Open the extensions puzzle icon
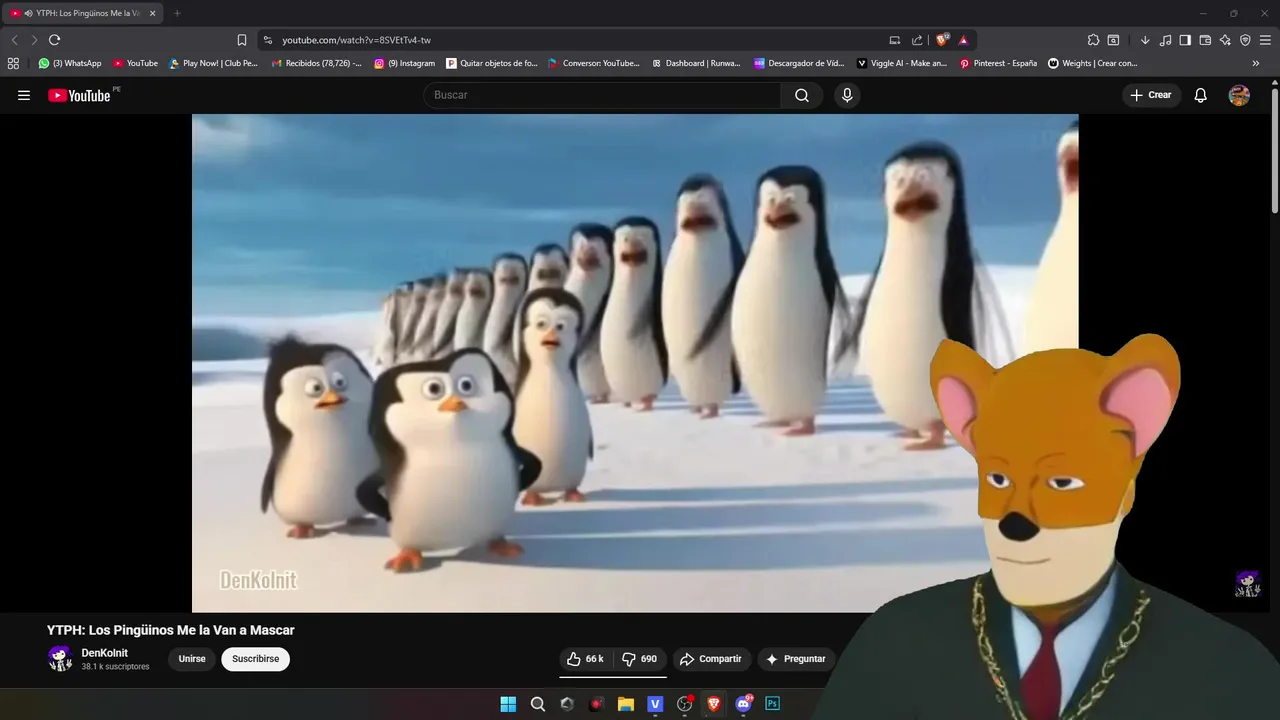The width and height of the screenshot is (1280, 720). (x=1093, y=40)
